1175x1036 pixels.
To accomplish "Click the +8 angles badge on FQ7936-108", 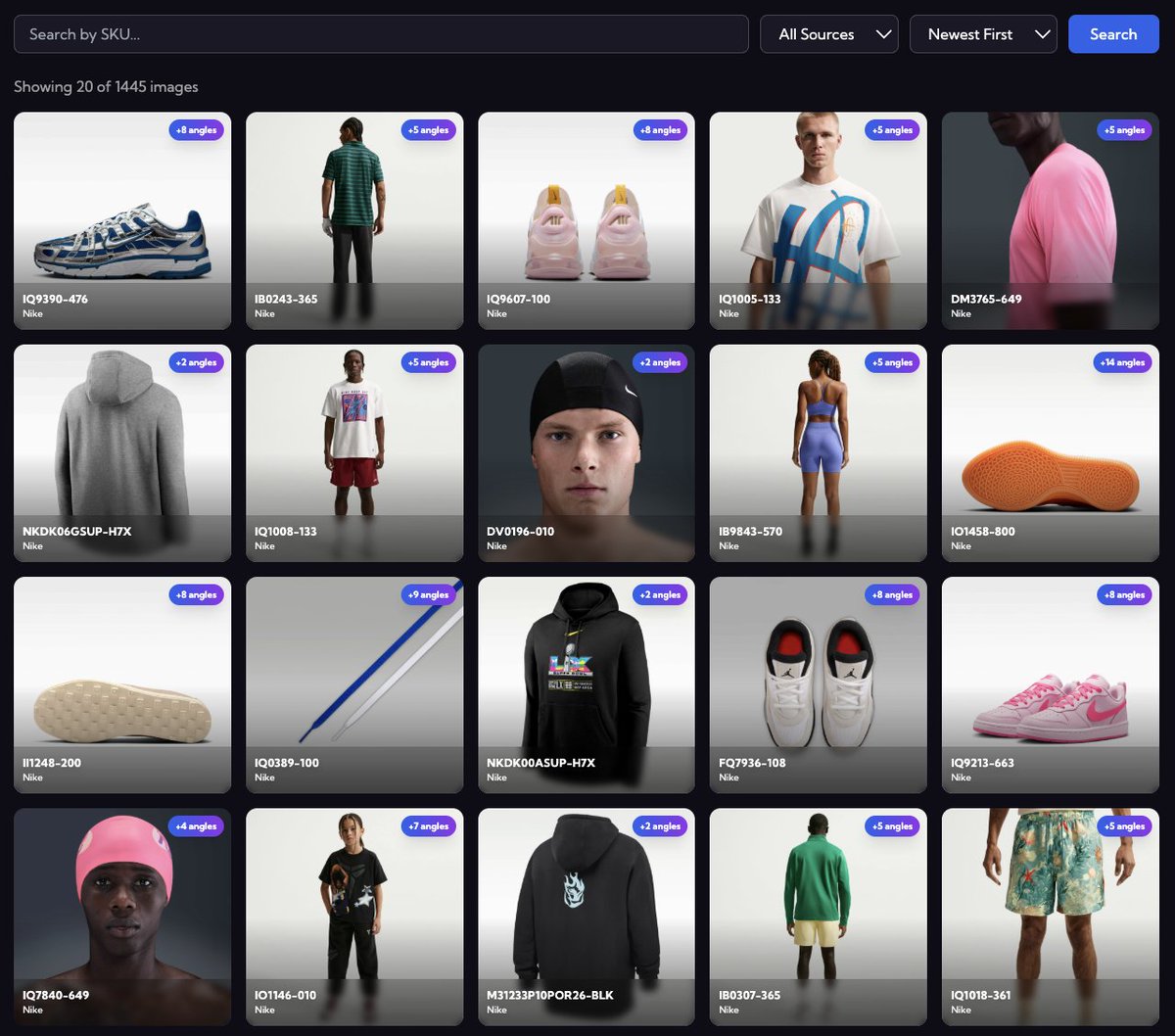I will tap(893, 594).
